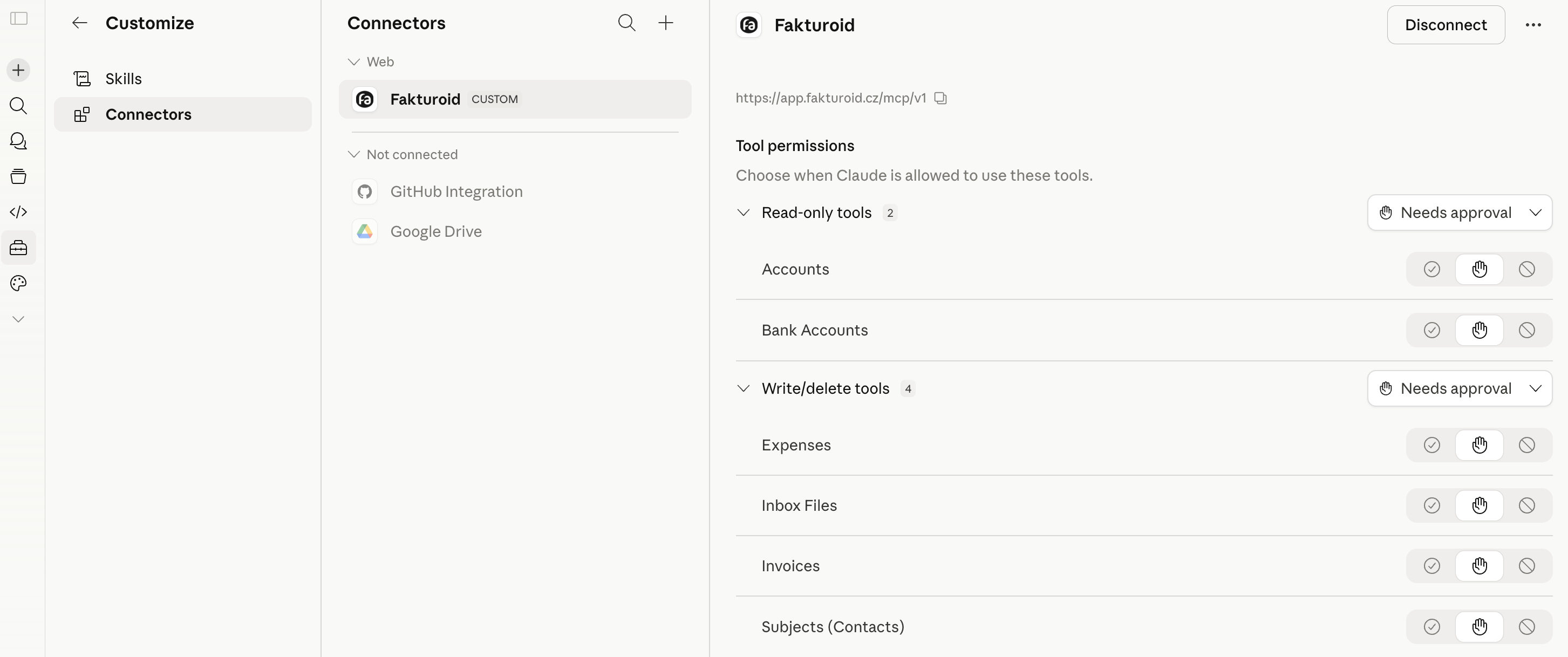The image size is (1568, 657).
Task: Copy the Fakturoid MCP URL
Action: point(940,98)
